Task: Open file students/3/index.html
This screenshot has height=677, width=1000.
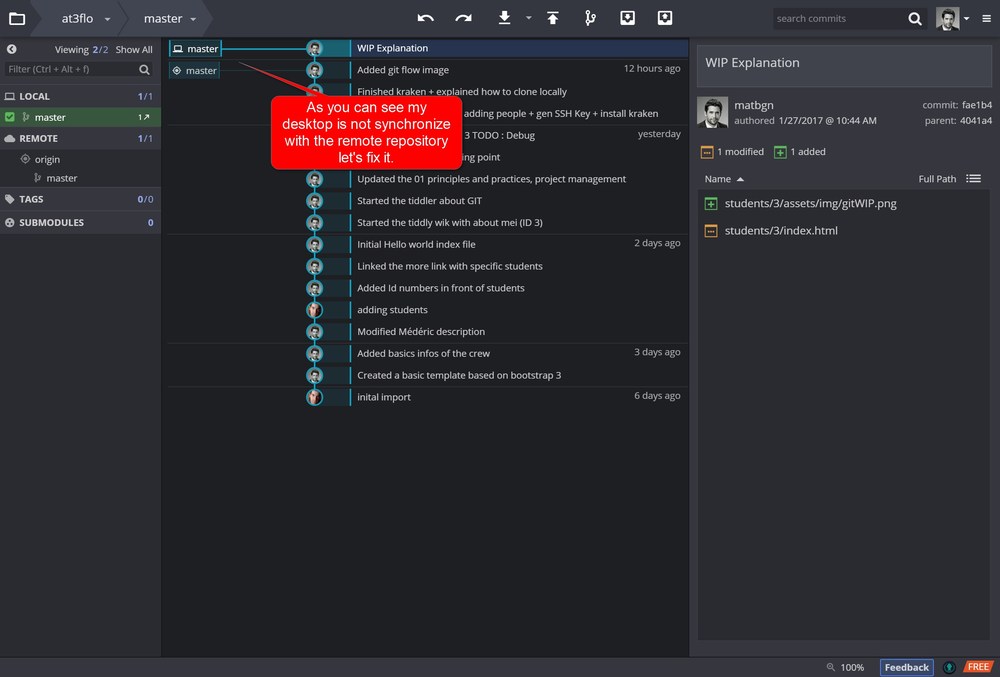Action: (781, 231)
